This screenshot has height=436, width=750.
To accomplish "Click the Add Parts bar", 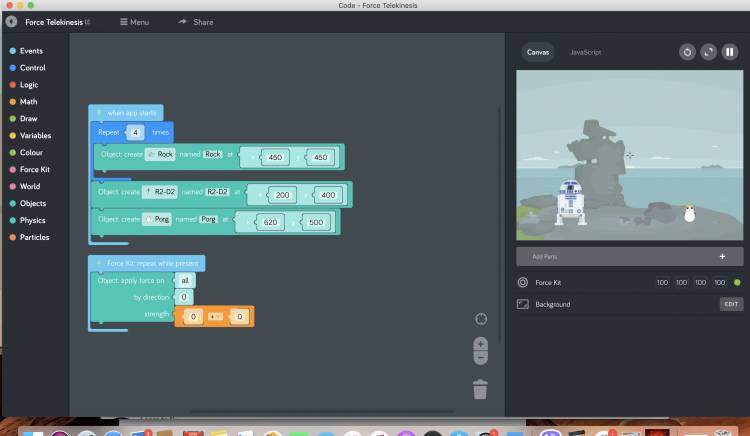I will tap(629, 257).
